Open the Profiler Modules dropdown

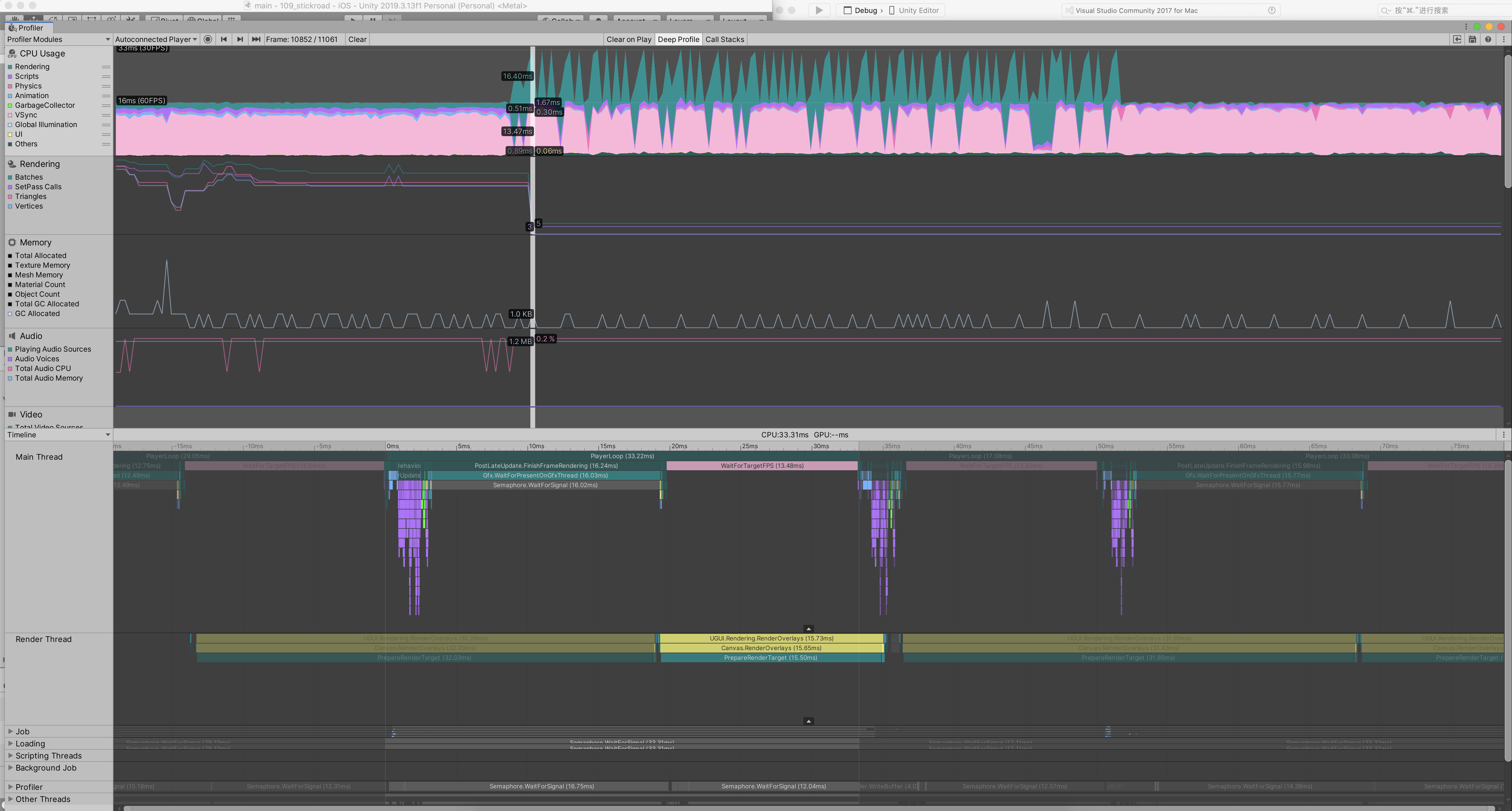(x=58, y=39)
